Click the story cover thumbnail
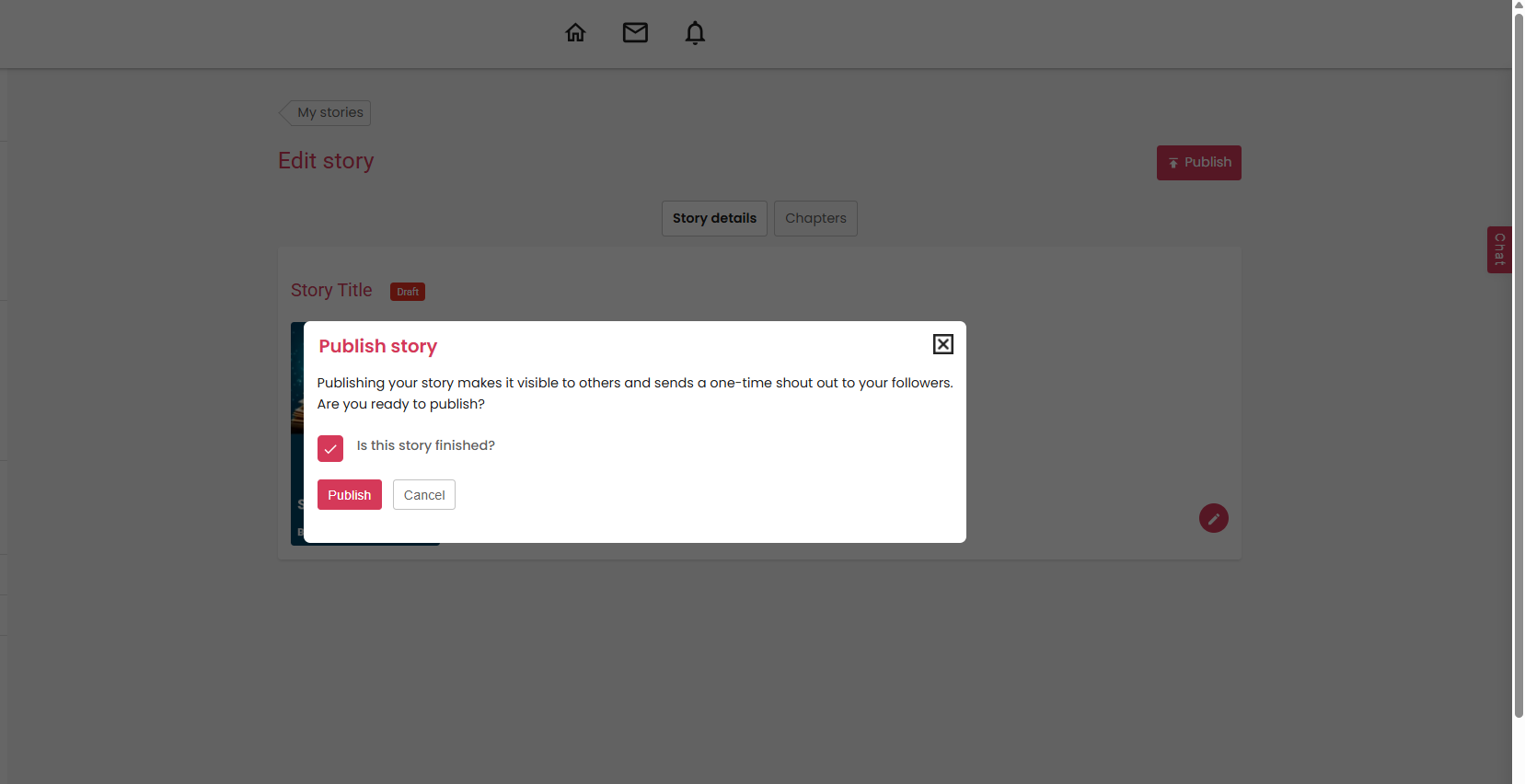Viewport: 1525px width, 784px height. coord(296,432)
